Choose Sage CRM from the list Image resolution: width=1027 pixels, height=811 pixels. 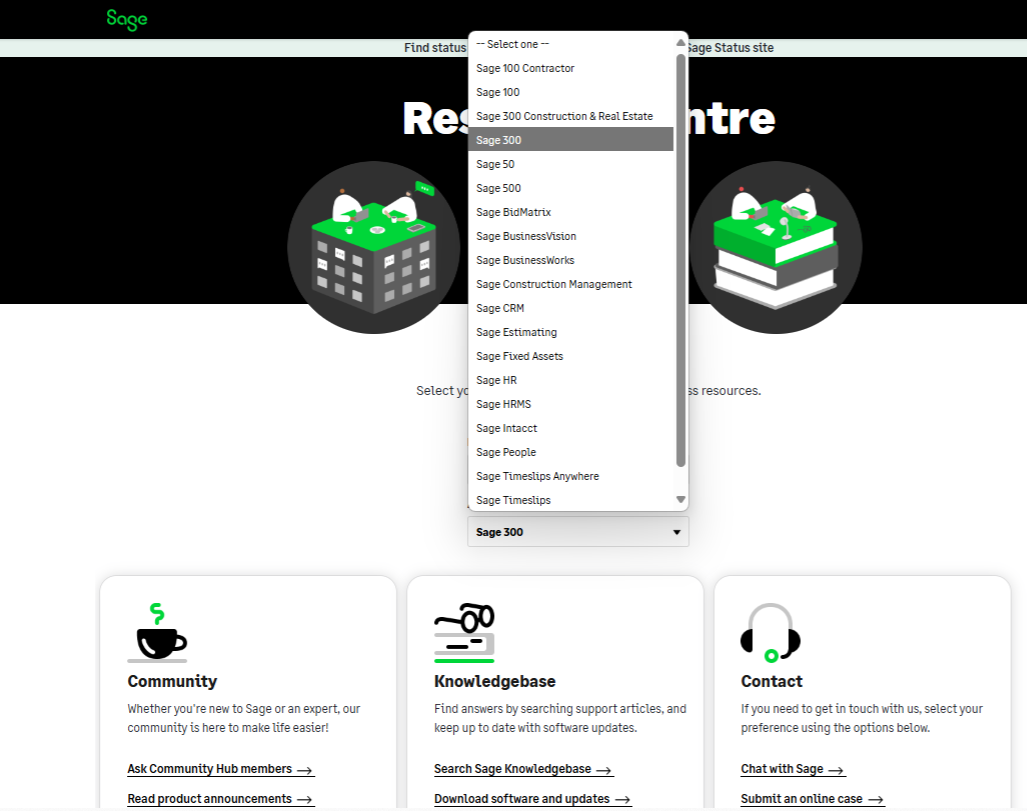[570, 309]
